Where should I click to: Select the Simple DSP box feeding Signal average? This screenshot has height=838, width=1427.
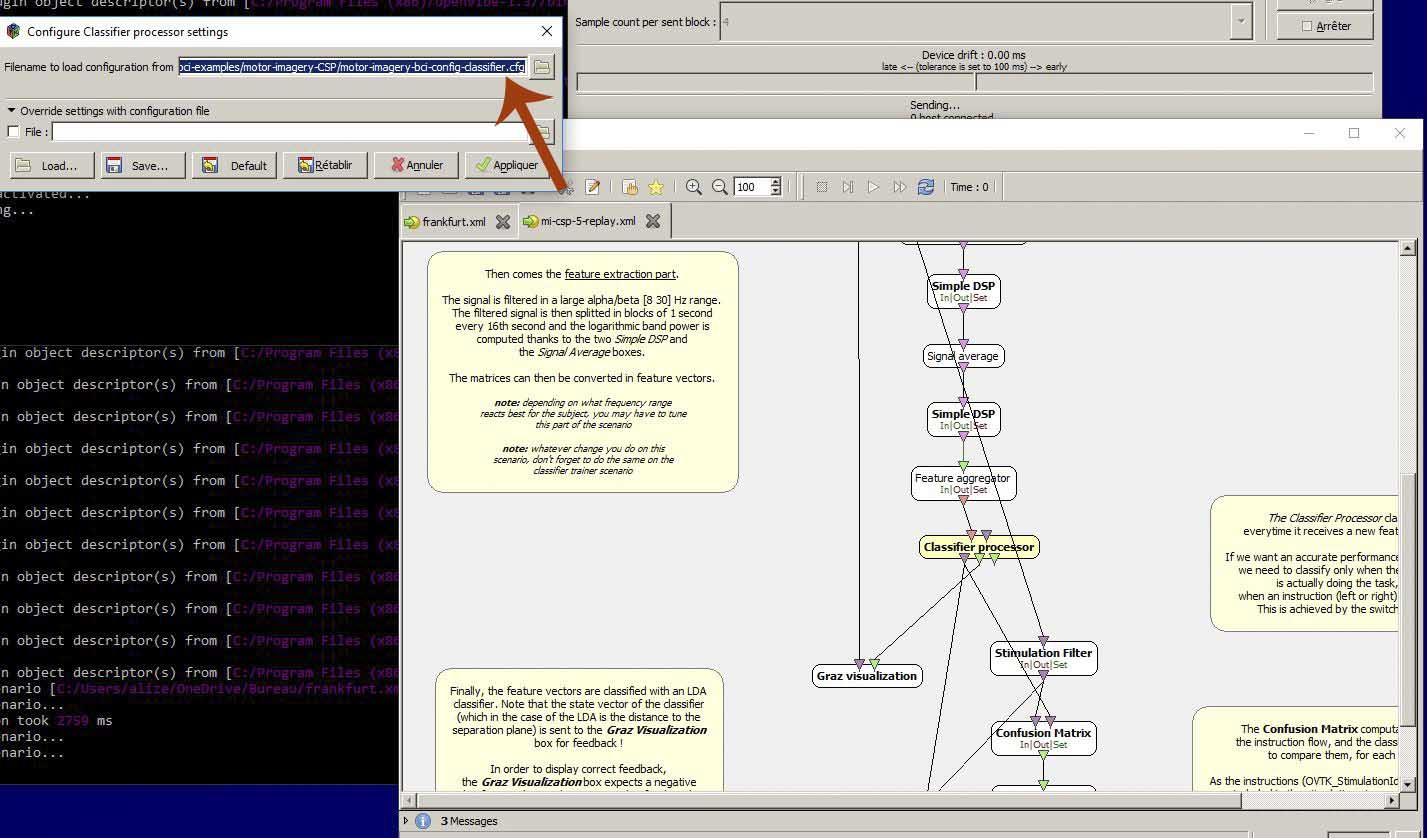[x=963, y=291]
